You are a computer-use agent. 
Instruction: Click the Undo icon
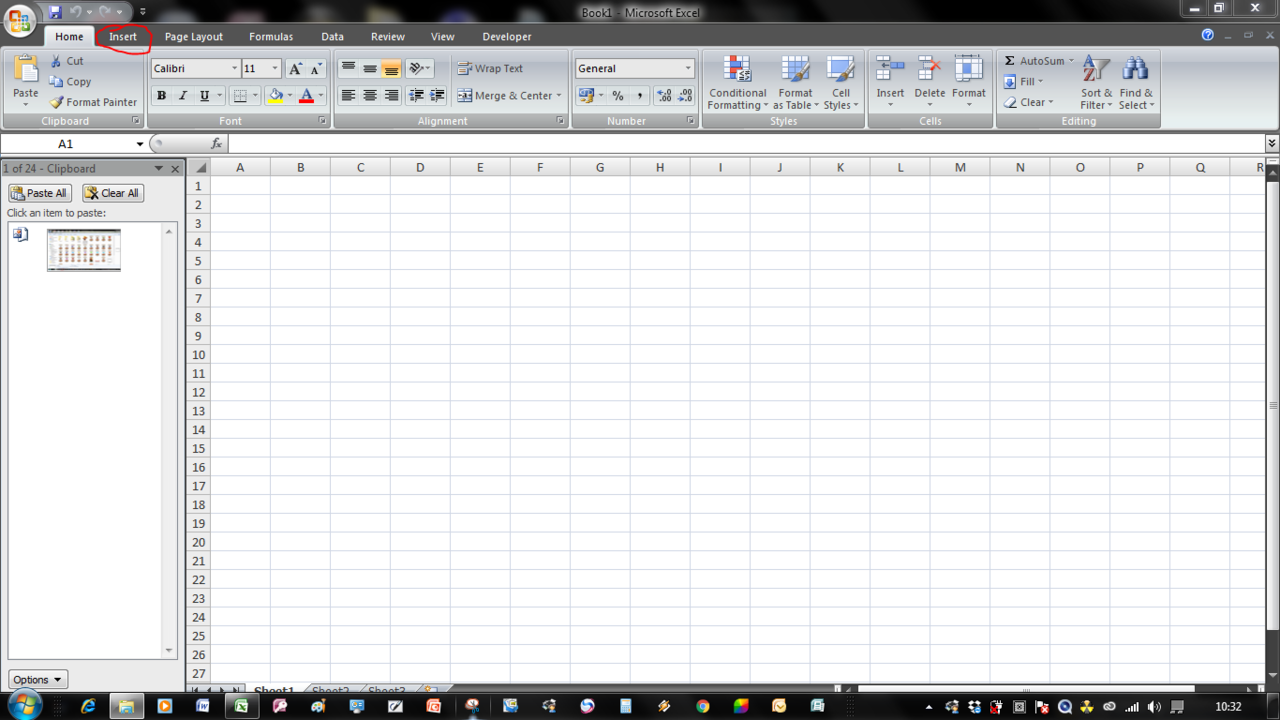point(75,12)
